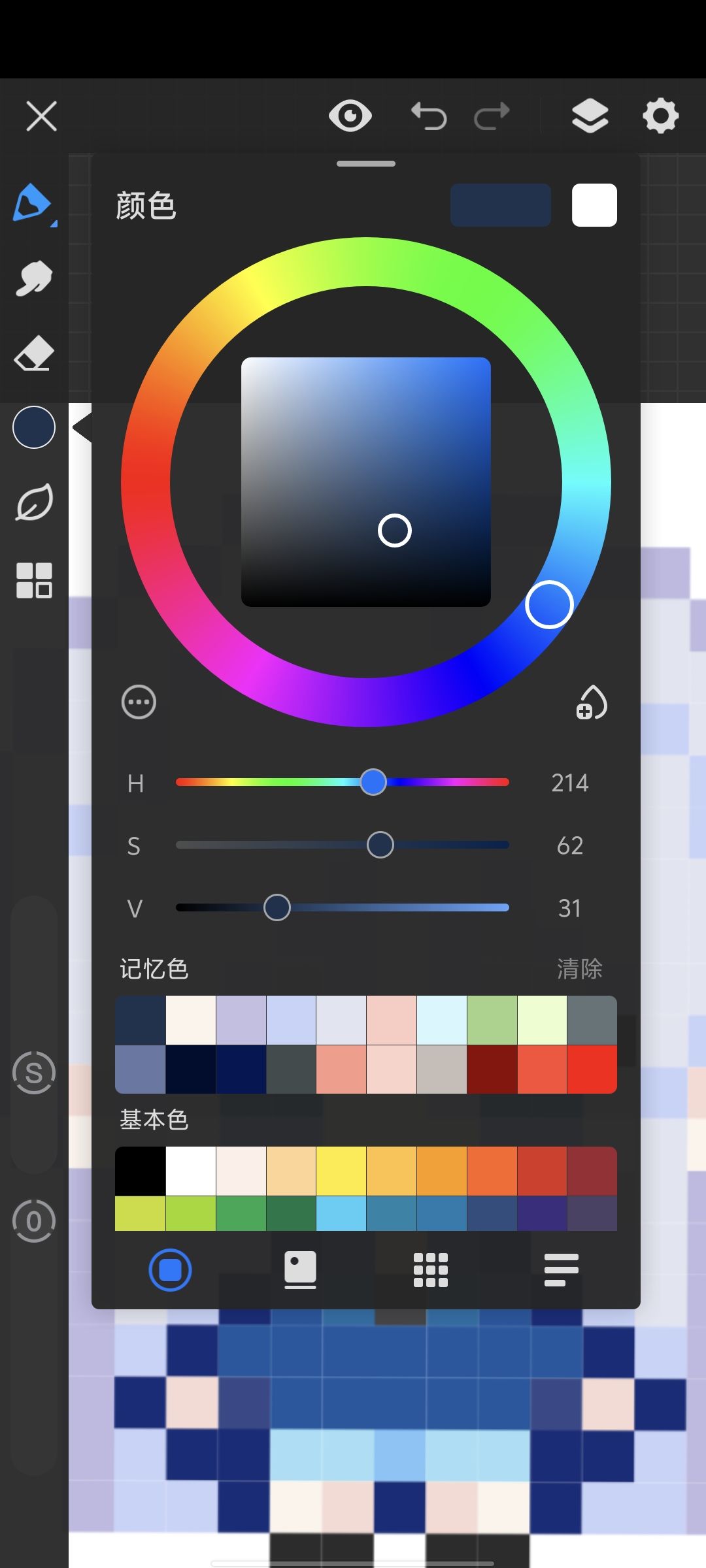Tap the panel drag handle bar
This screenshot has width=706, height=1568.
pos(366,163)
